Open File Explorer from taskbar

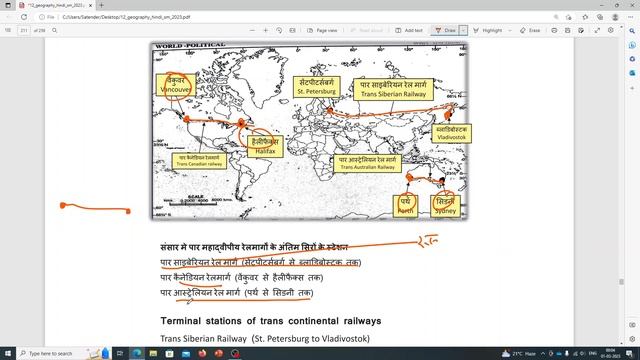click(x=153, y=353)
